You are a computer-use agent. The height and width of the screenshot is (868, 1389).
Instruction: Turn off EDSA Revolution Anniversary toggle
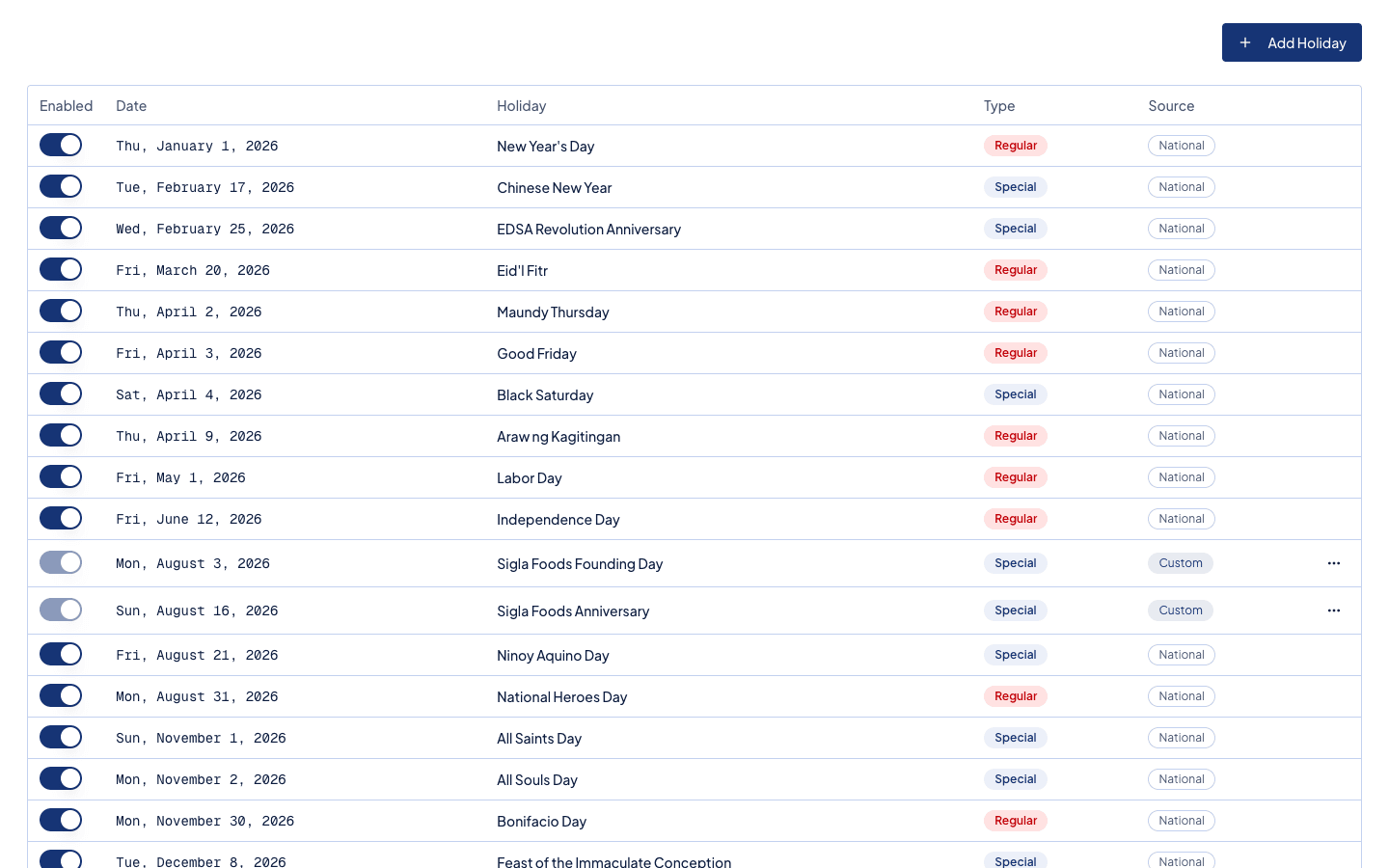(x=61, y=228)
